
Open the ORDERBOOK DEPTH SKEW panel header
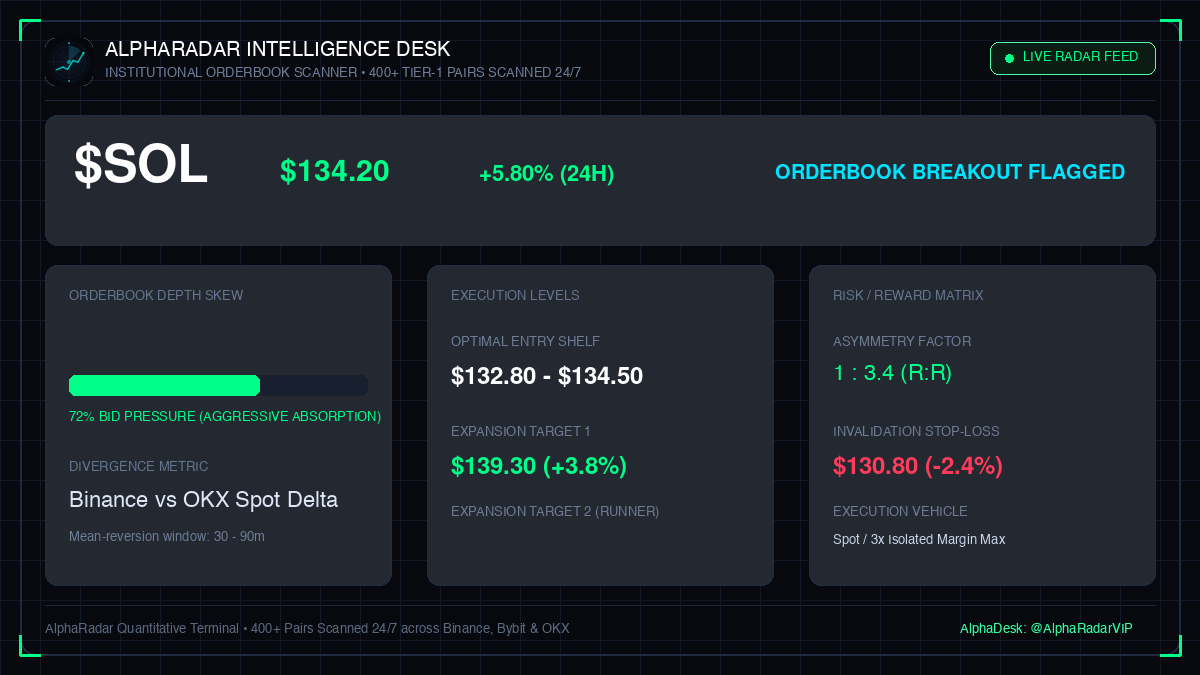[156, 295]
